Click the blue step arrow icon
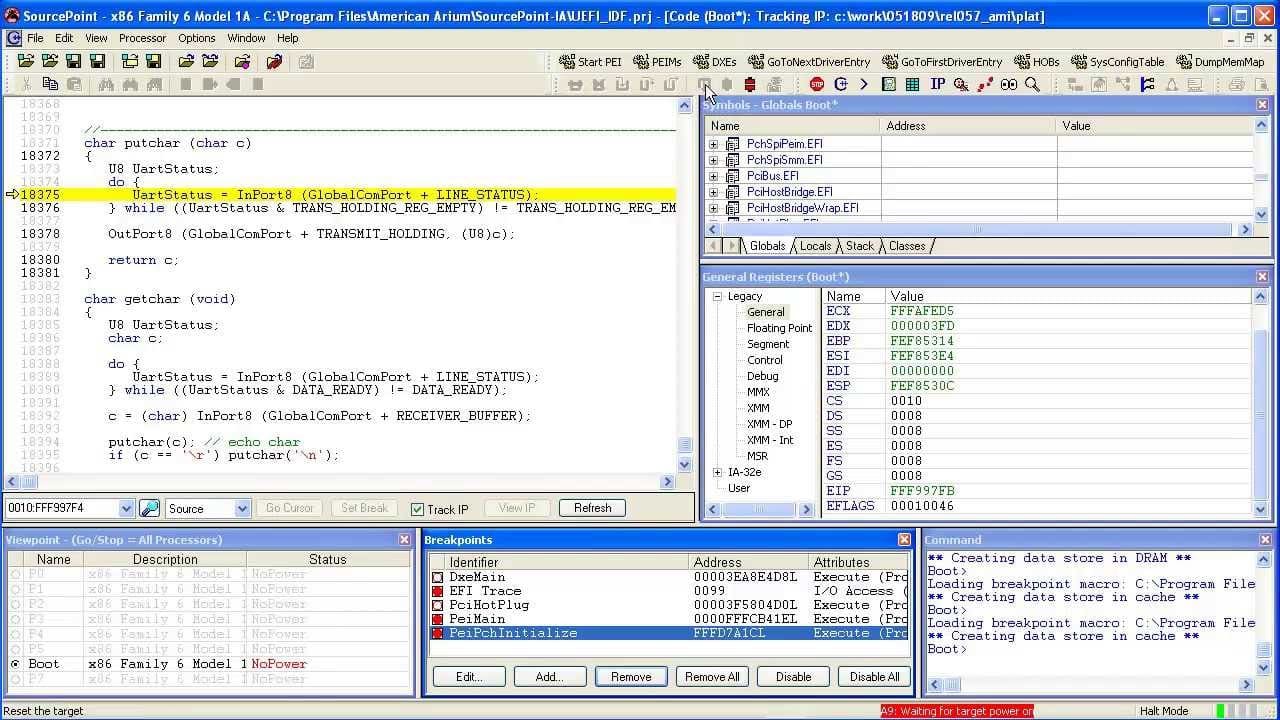Image resolution: width=1280 pixels, height=720 pixels. (x=864, y=85)
